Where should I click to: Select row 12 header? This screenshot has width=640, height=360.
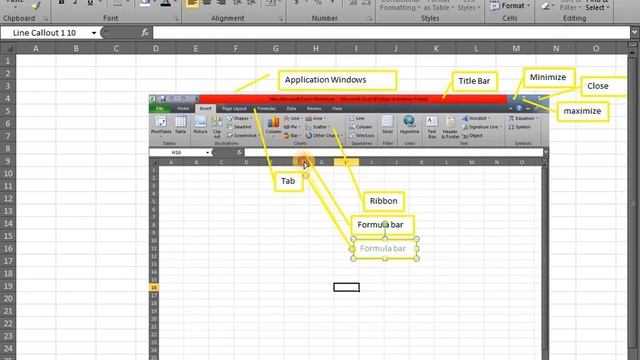tap(8, 198)
